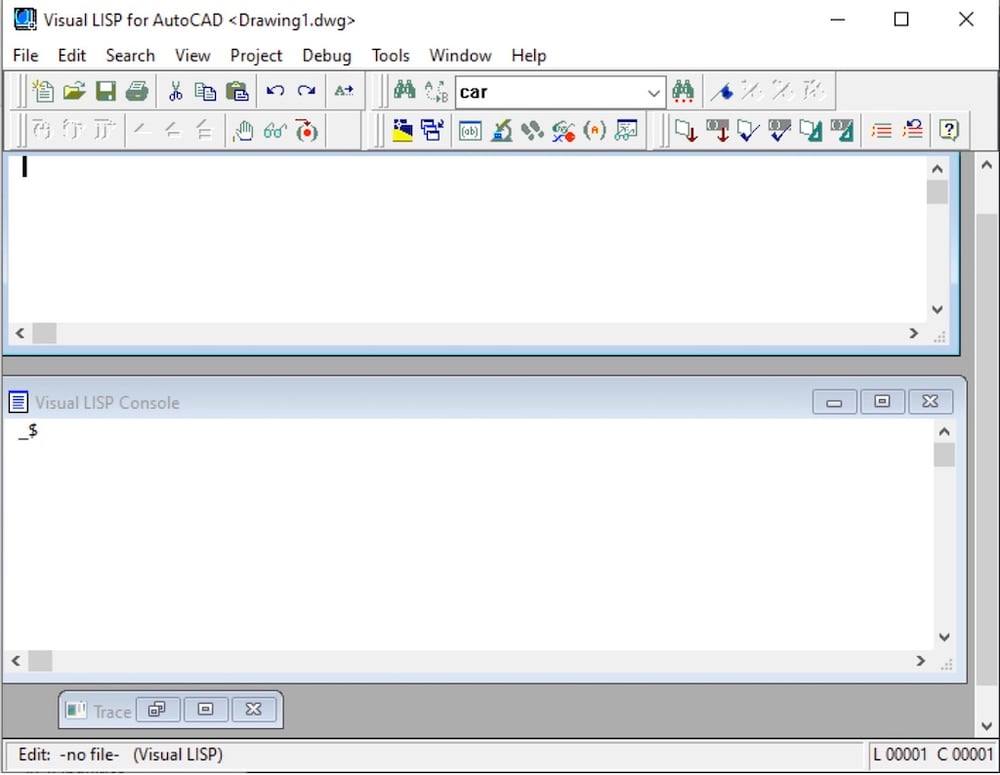Click the Add Watch eyeglasses icon
This screenshot has width=1000, height=775.
[275, 131]
